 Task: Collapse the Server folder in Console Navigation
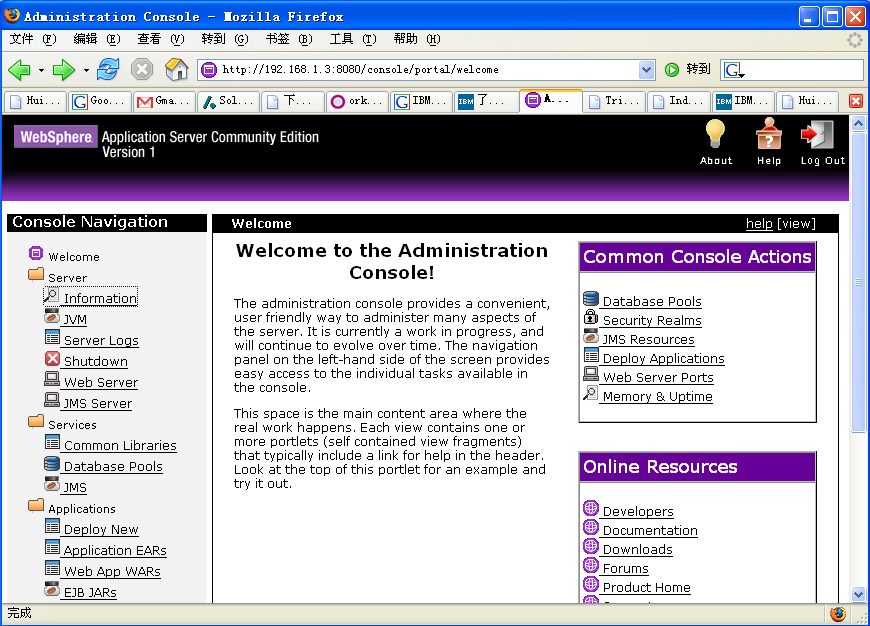click(36, 275)
